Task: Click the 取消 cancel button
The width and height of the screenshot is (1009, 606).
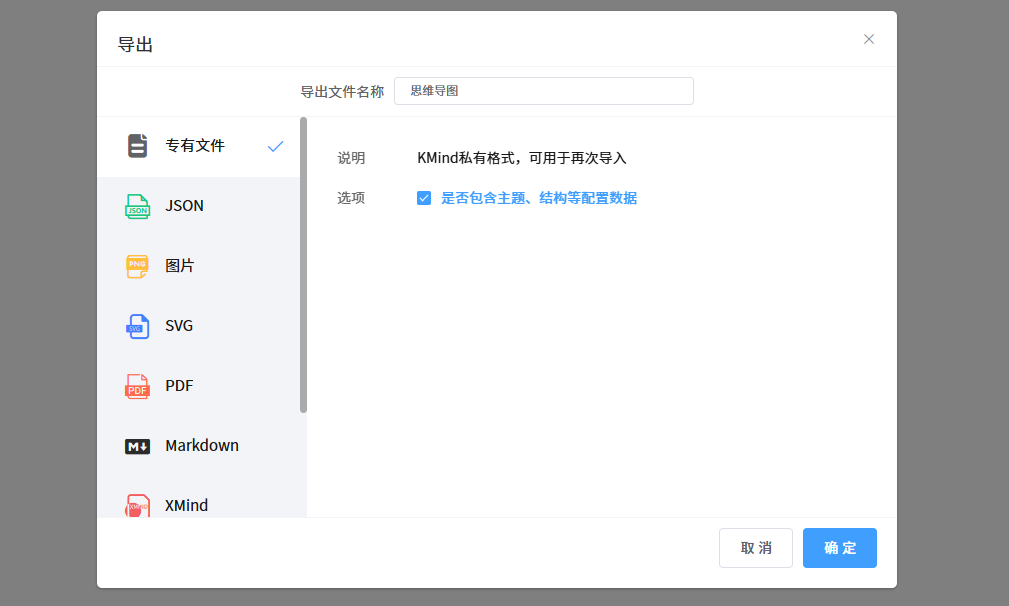Action: click(755, 547)
